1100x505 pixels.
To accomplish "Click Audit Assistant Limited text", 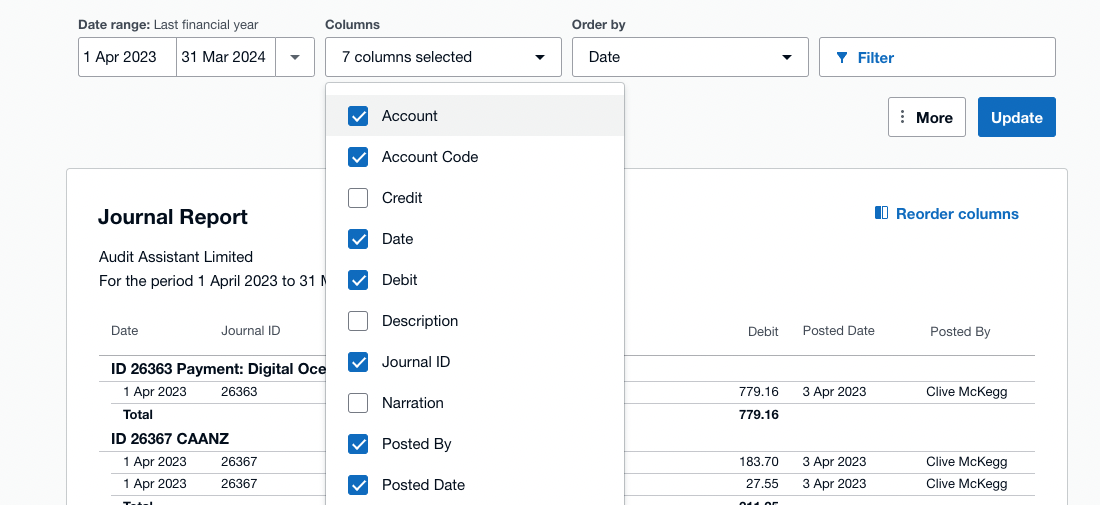I will [175, 257].
